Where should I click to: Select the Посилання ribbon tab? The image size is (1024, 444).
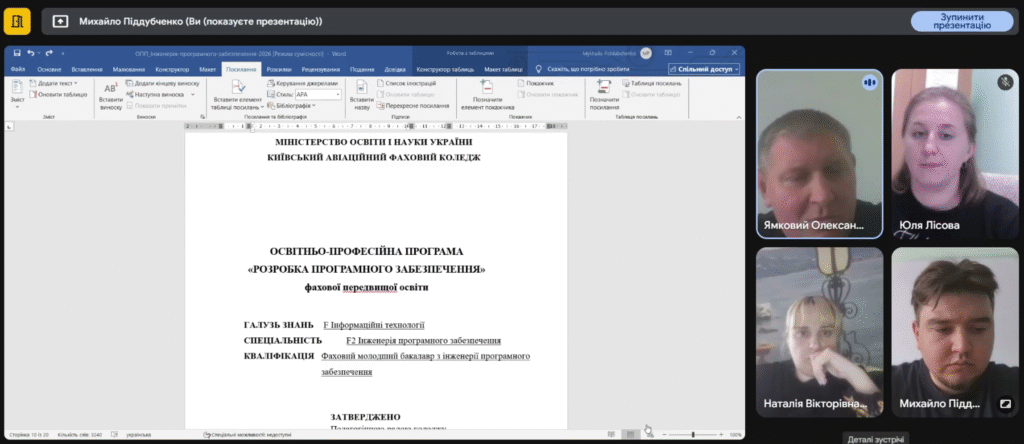pos(241,69)
